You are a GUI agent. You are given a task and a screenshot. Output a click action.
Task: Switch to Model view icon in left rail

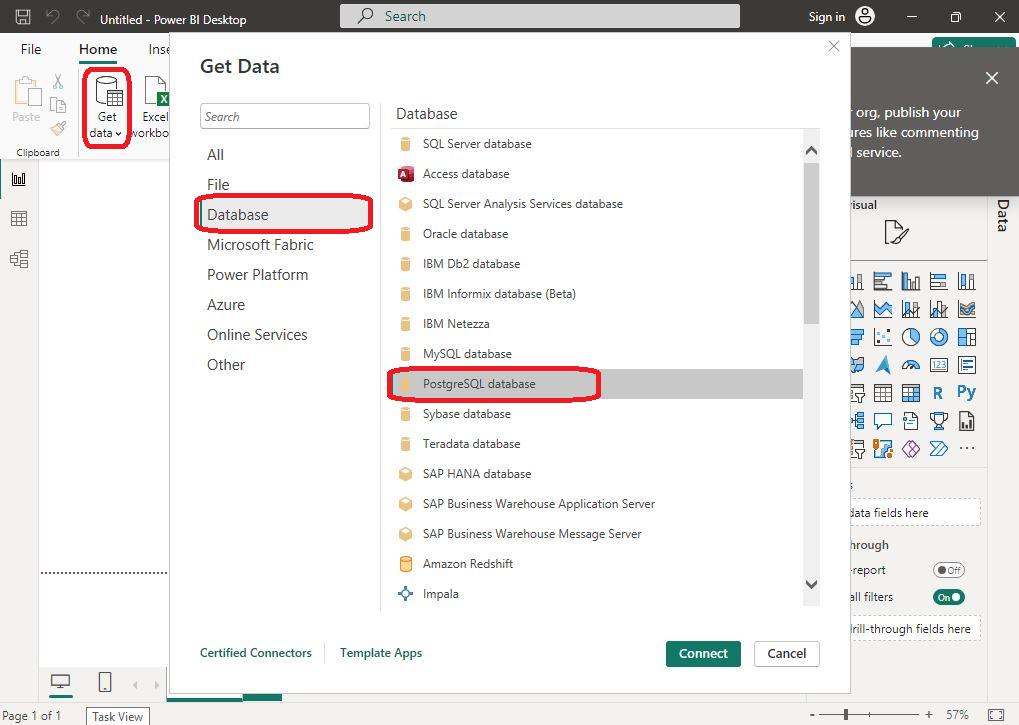[19, 259]
